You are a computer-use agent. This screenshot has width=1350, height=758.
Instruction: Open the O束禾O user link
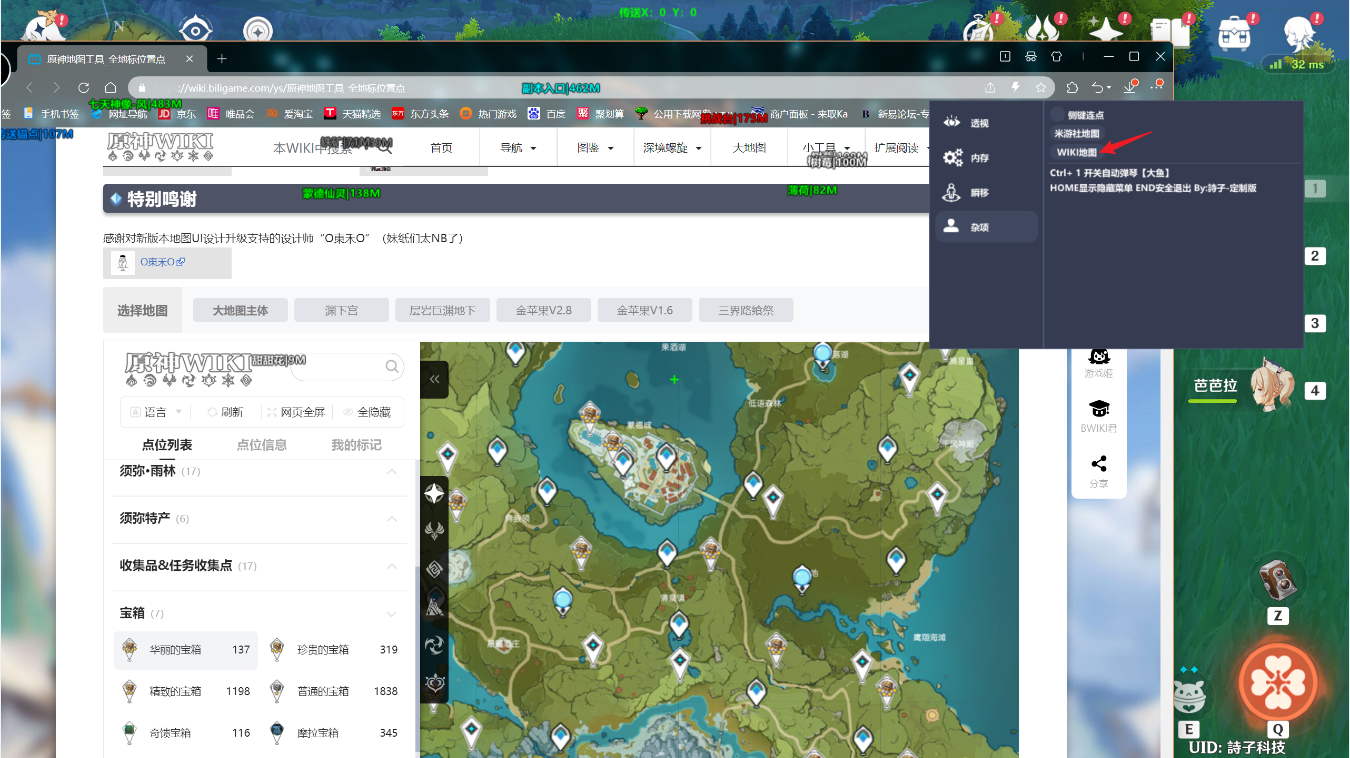click(x=162, y=262)
